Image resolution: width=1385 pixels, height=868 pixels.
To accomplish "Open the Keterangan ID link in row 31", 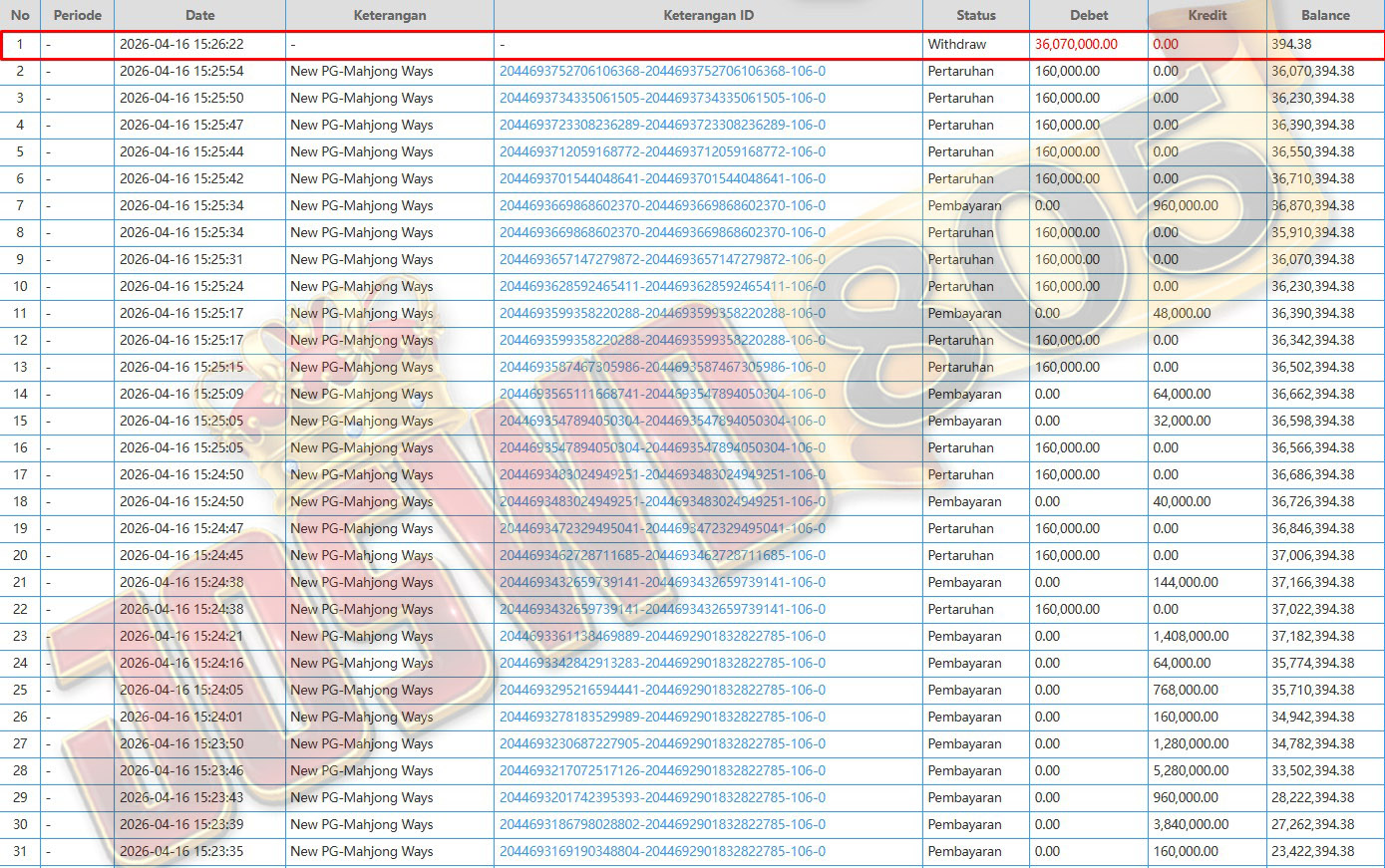I will pyautogui.click(x=662, y=852).
